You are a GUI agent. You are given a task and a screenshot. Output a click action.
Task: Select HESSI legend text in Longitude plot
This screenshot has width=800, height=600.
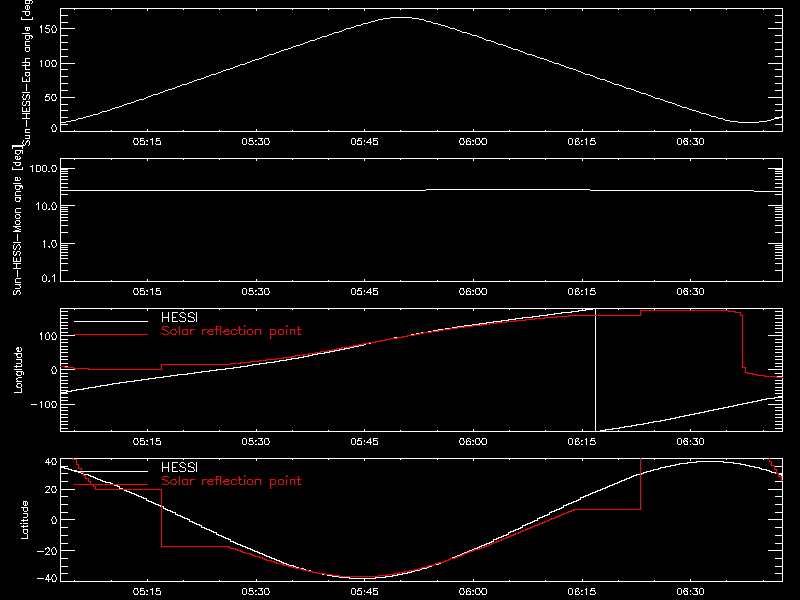tap(179, 317)
